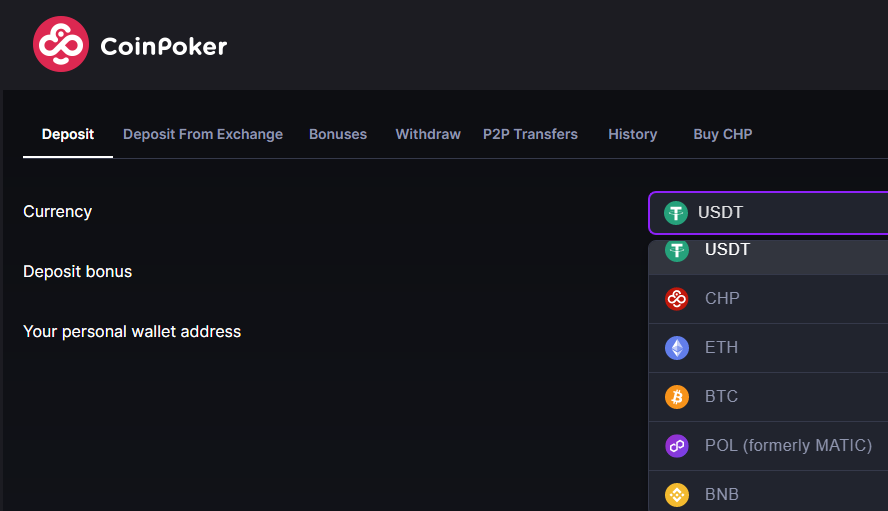Click the orange Bitcoin icon
The height and width of the screenshot is (511, 888).
pos(677,397)
